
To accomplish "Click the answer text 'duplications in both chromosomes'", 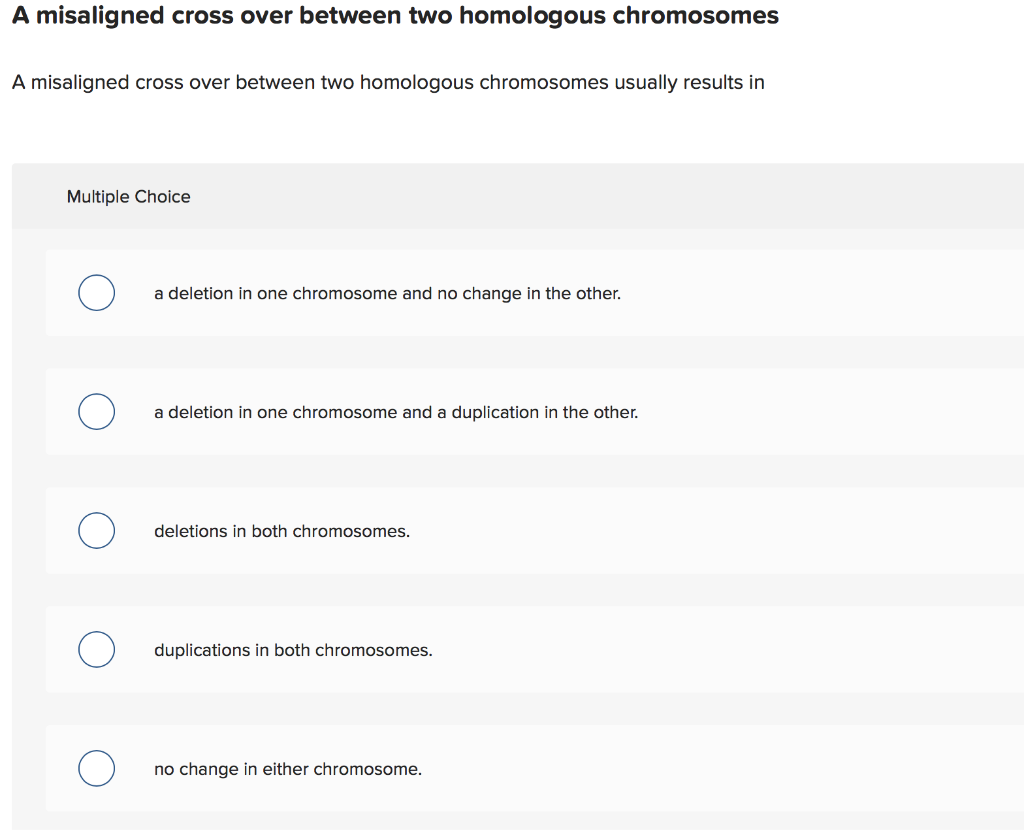I will [292, 650].
